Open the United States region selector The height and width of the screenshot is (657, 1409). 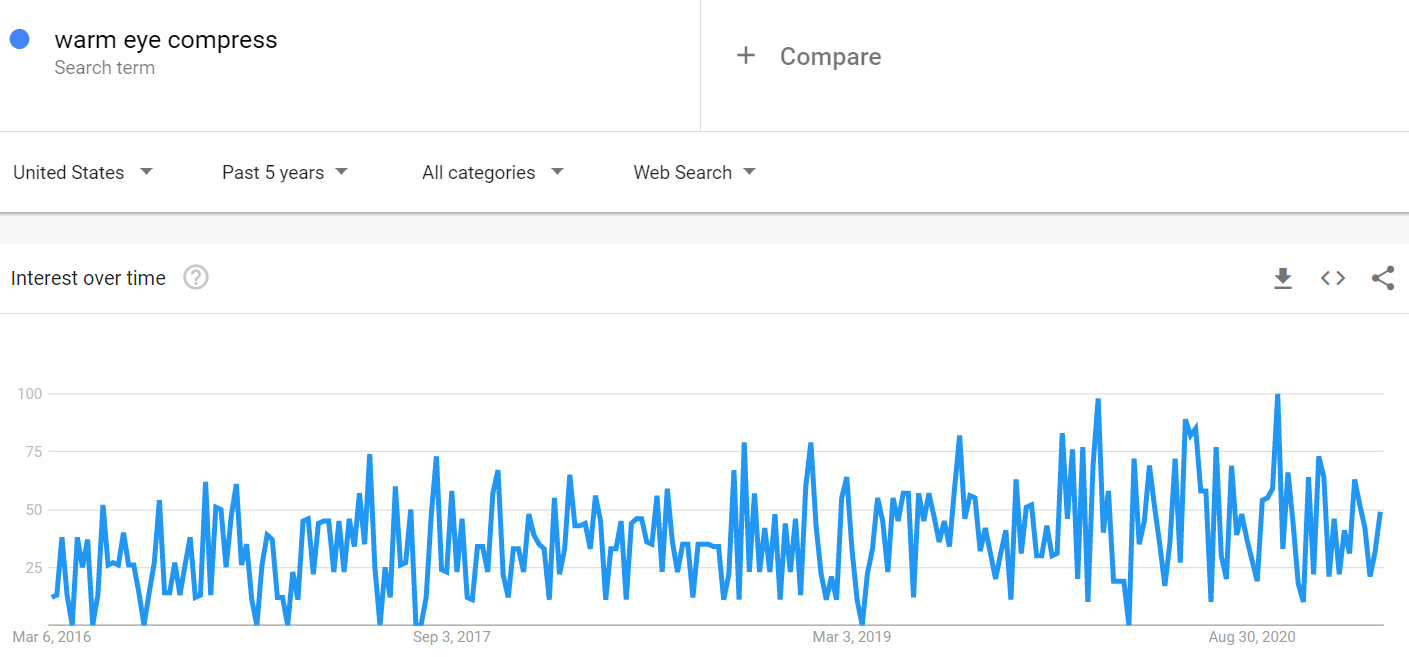(66, 172)
